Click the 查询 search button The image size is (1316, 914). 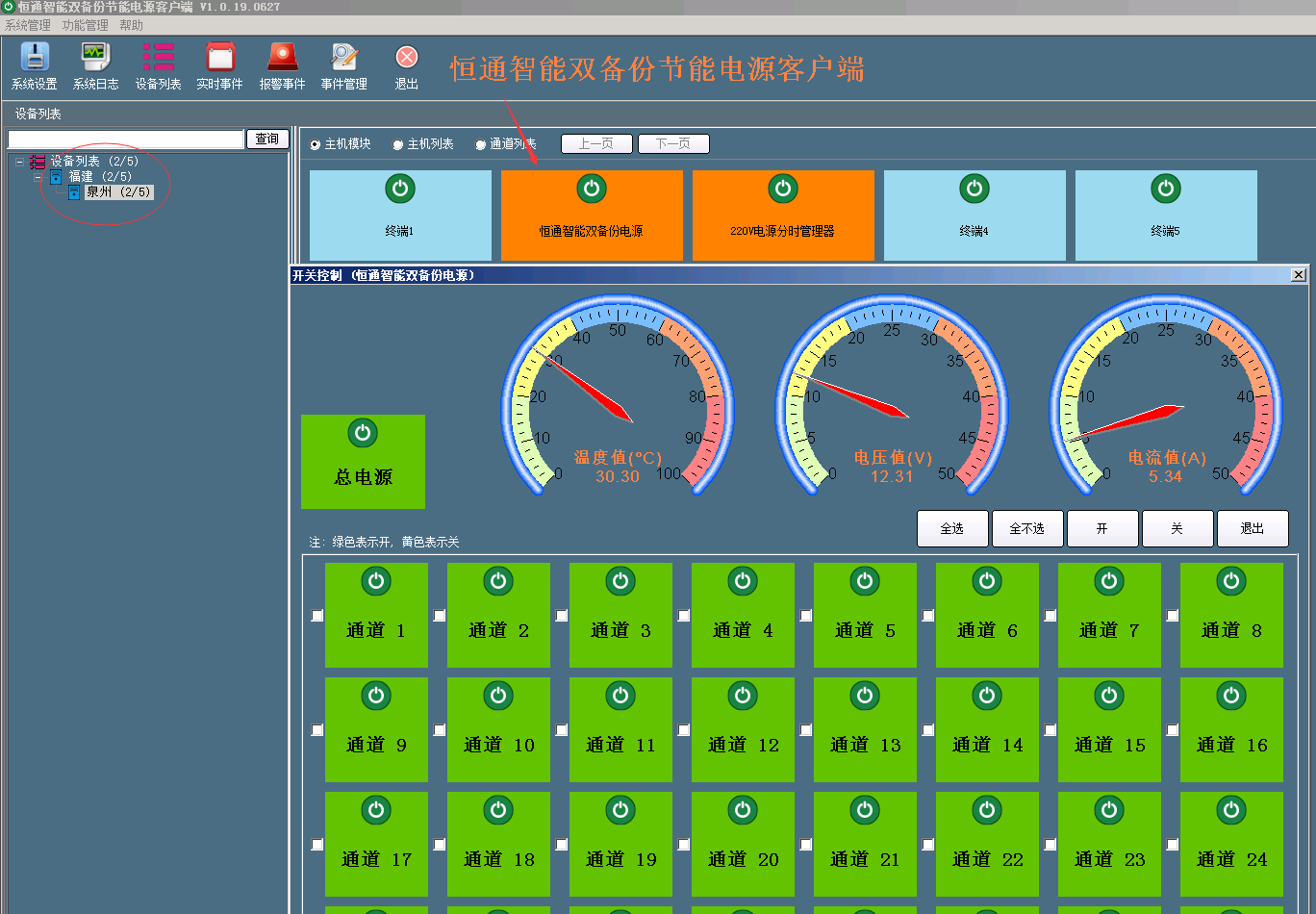(x=267, y=140)
